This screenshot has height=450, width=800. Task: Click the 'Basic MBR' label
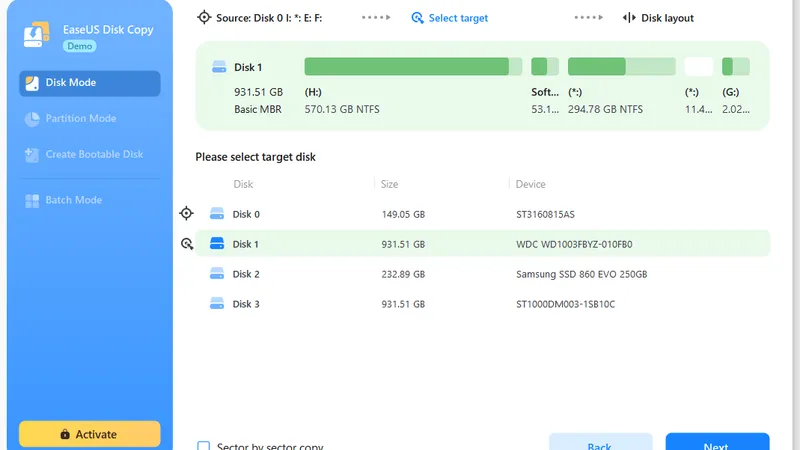tap(258, 109)
